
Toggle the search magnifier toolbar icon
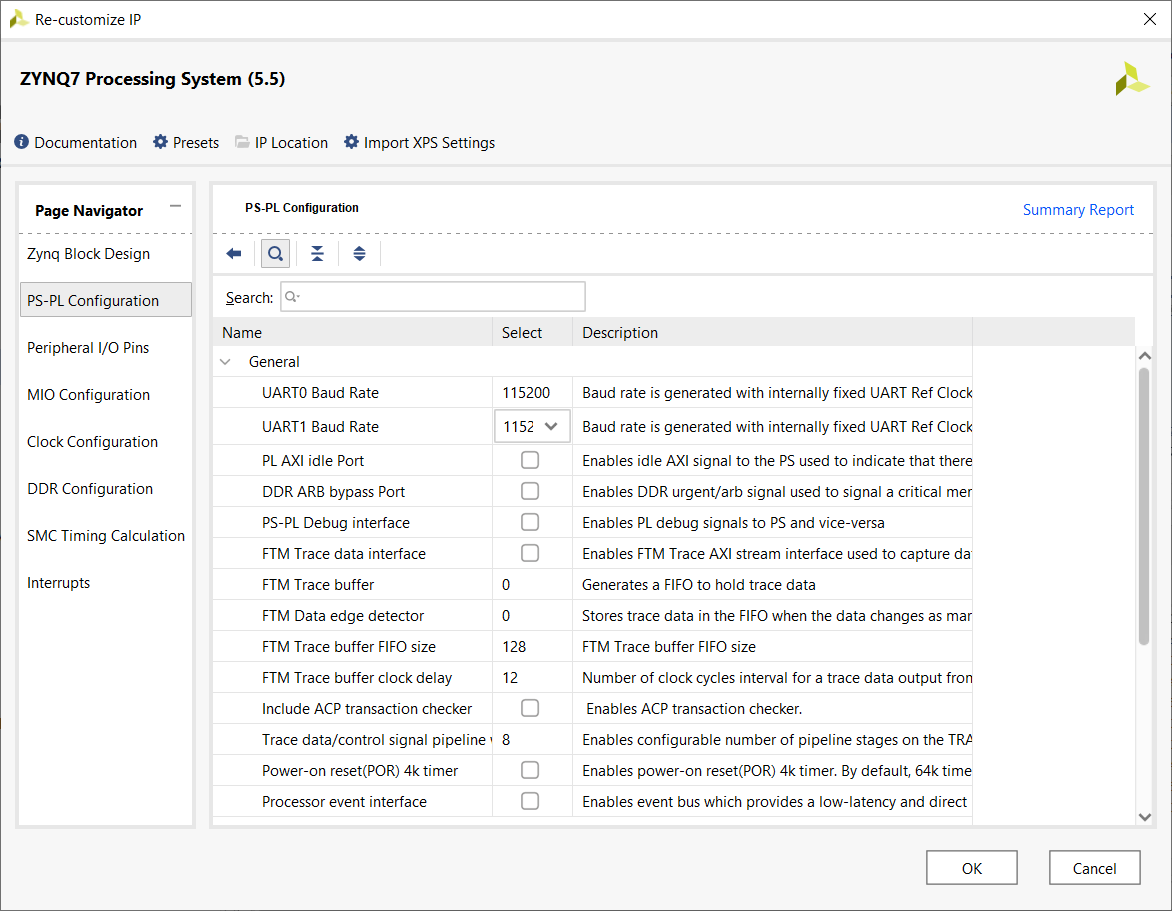tap(275, 253)
